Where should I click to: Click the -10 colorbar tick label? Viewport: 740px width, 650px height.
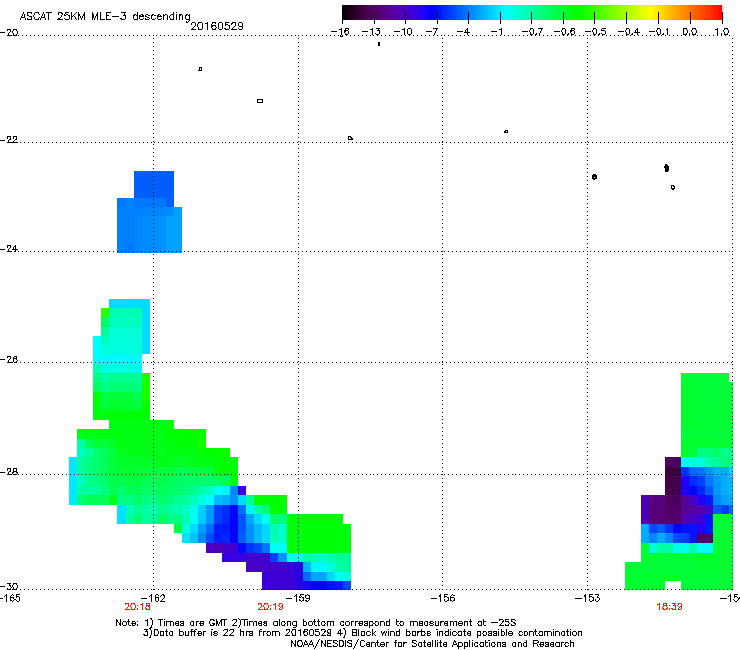pyautogui.click(x=403, y=32)
